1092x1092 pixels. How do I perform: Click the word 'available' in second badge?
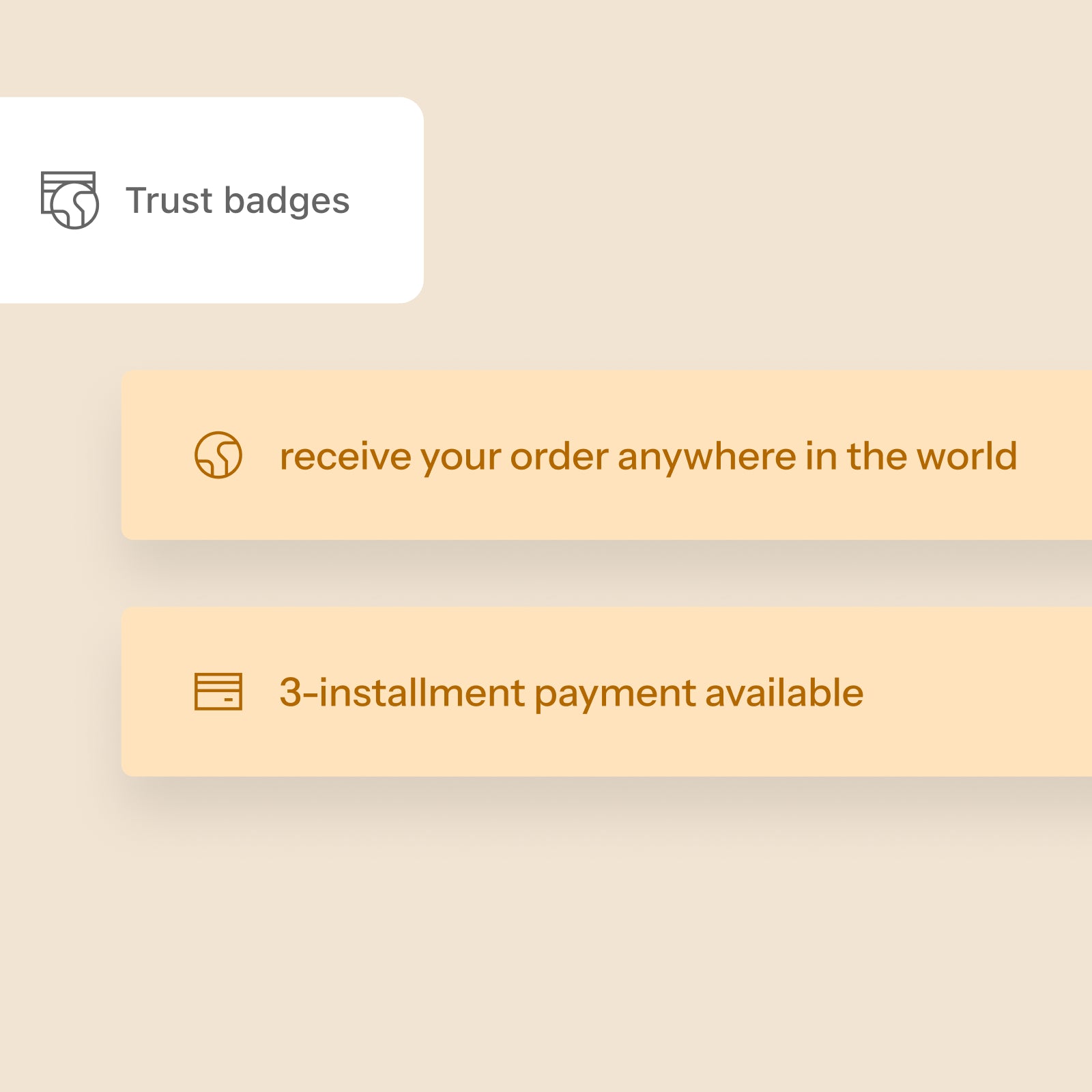click(784, 693)
